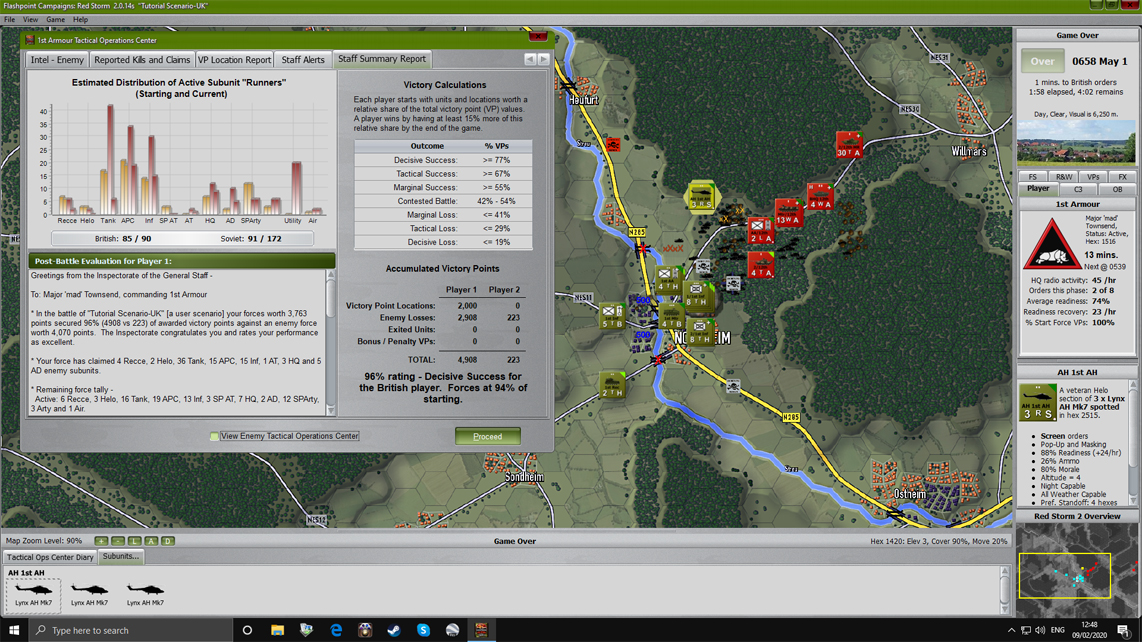Viewport: 1142px width, 642px height.
Task: Click zoom in (+) map button
Action: pyautogui.click(x=101, y=541)
